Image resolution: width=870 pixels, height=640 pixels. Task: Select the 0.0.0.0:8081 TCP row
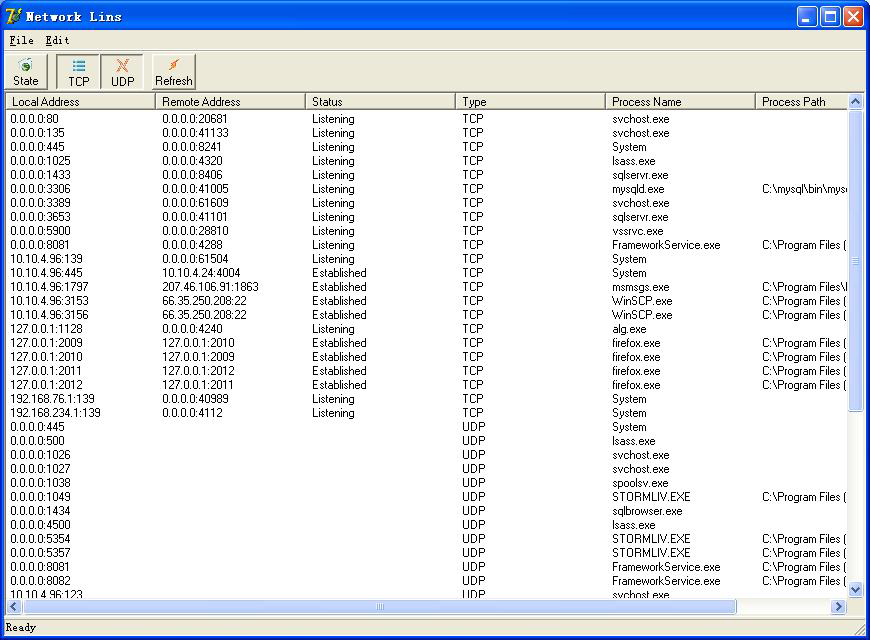[426, 245]
